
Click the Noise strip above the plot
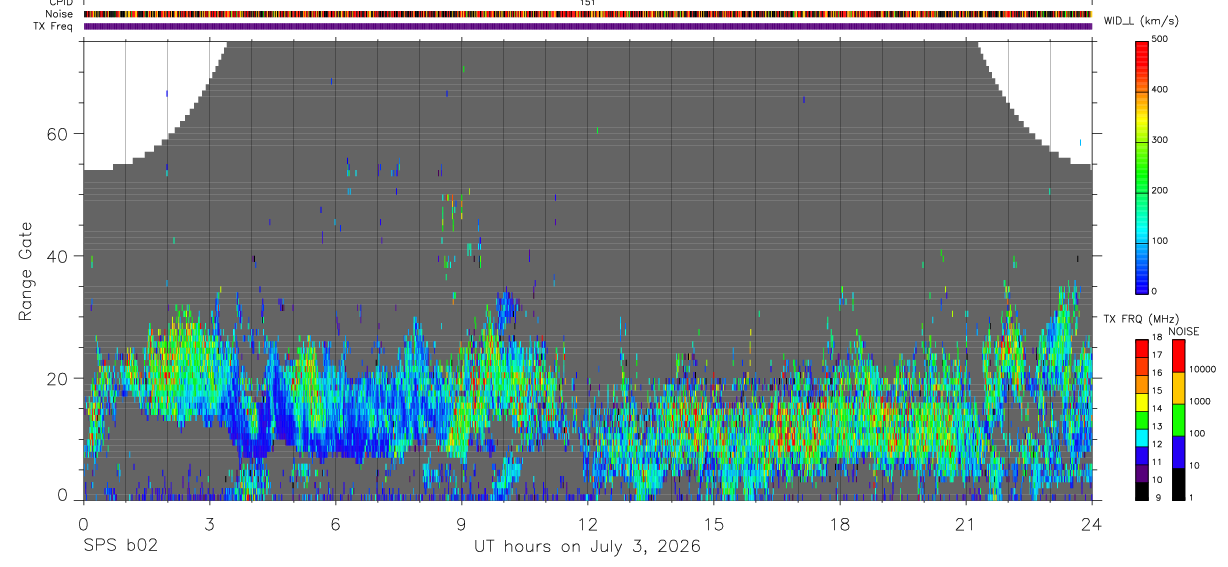tap(588, 14)
